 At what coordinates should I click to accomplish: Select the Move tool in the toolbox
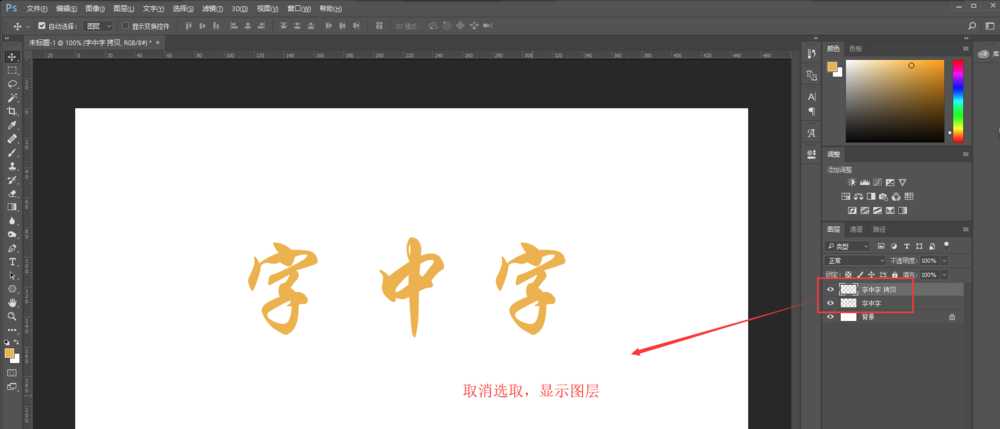point(12,57)
